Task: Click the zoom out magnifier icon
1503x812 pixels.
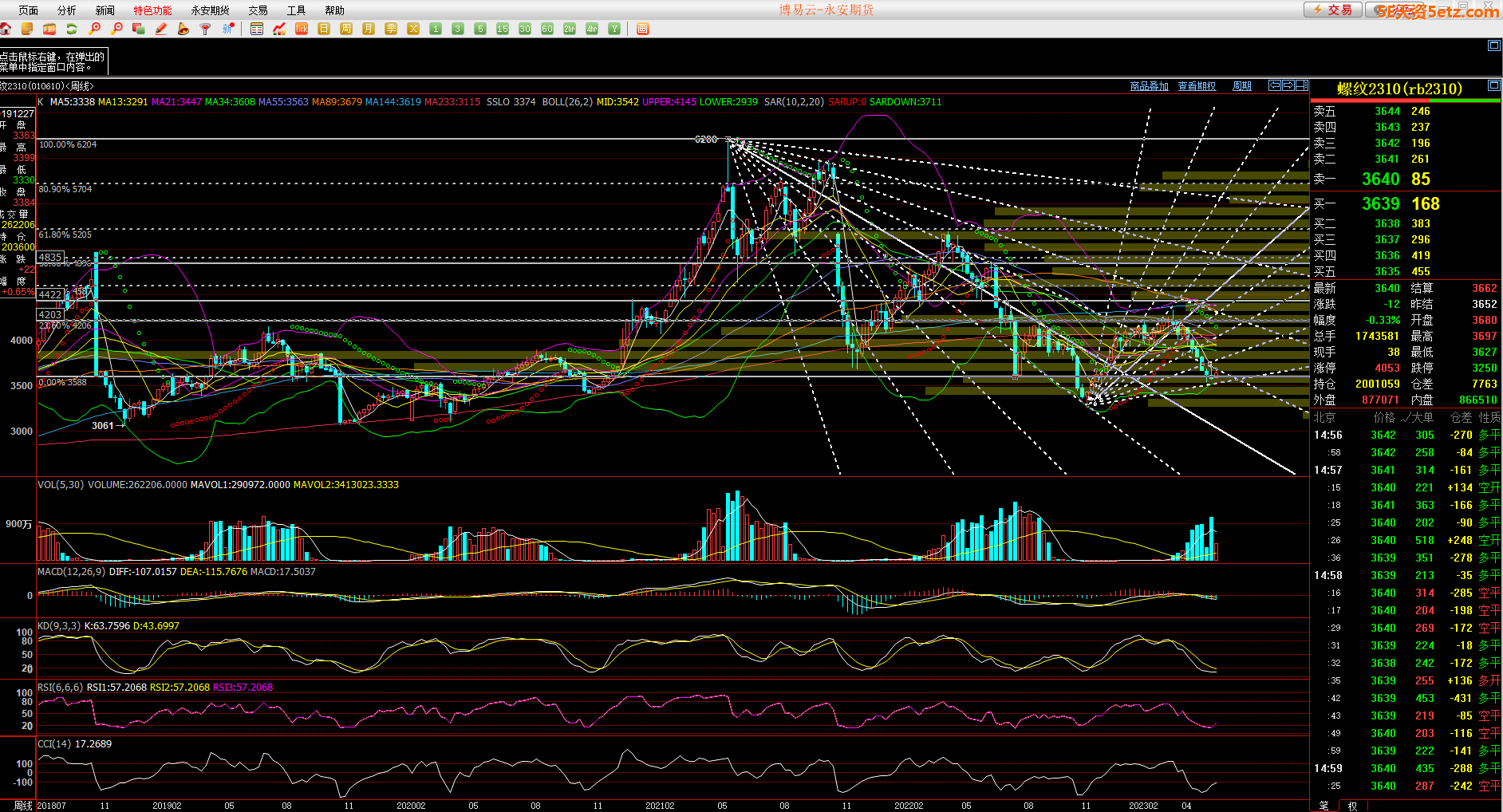Action: pyautogui.click(x=116, y=29)
